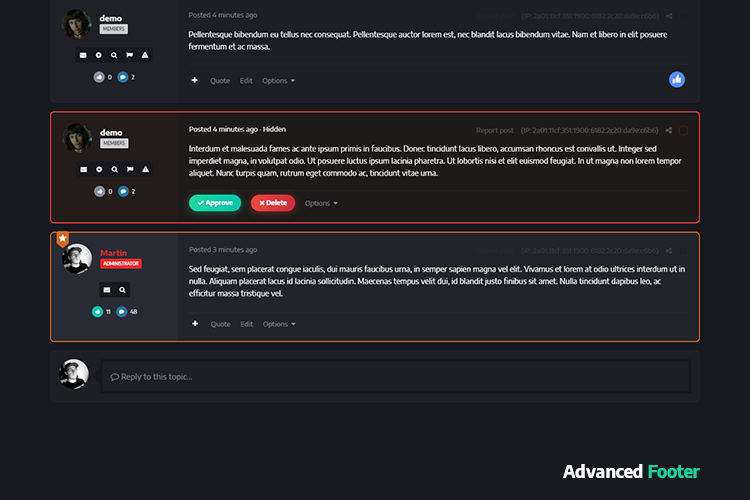Click Quote on Martin's post

tap(221, 324)
